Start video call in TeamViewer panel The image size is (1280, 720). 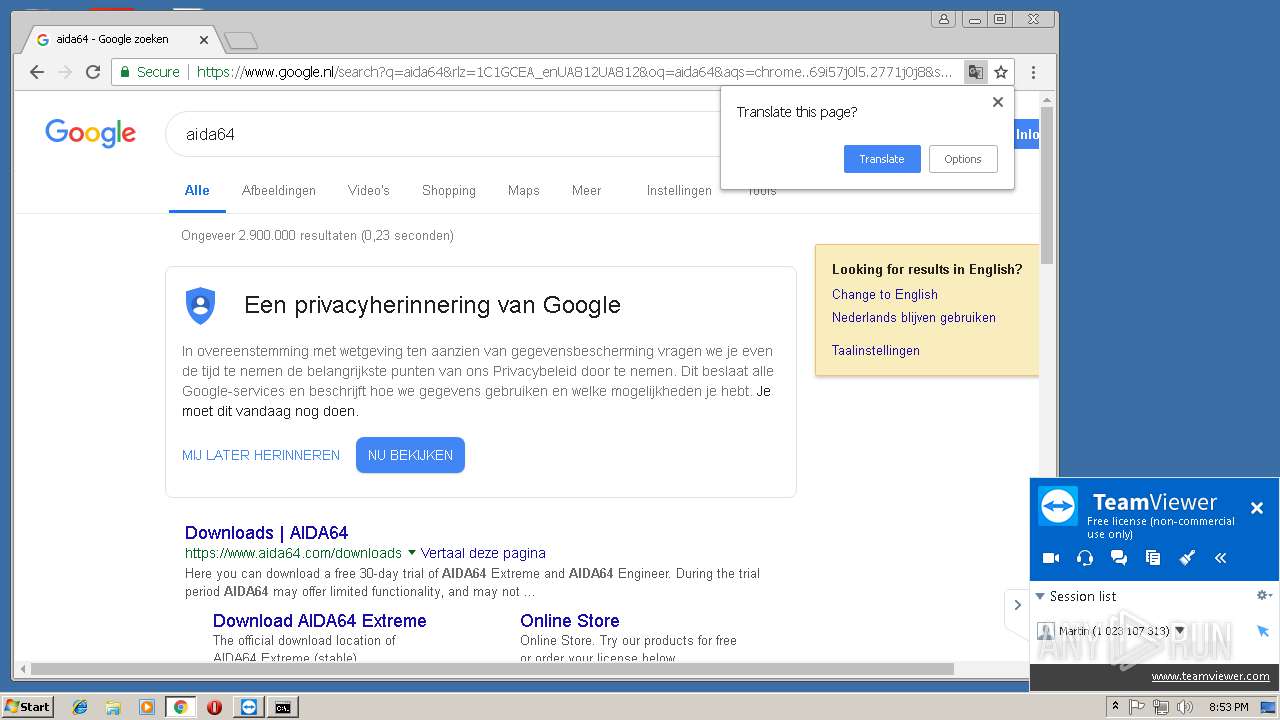[x=1050, y=558]
